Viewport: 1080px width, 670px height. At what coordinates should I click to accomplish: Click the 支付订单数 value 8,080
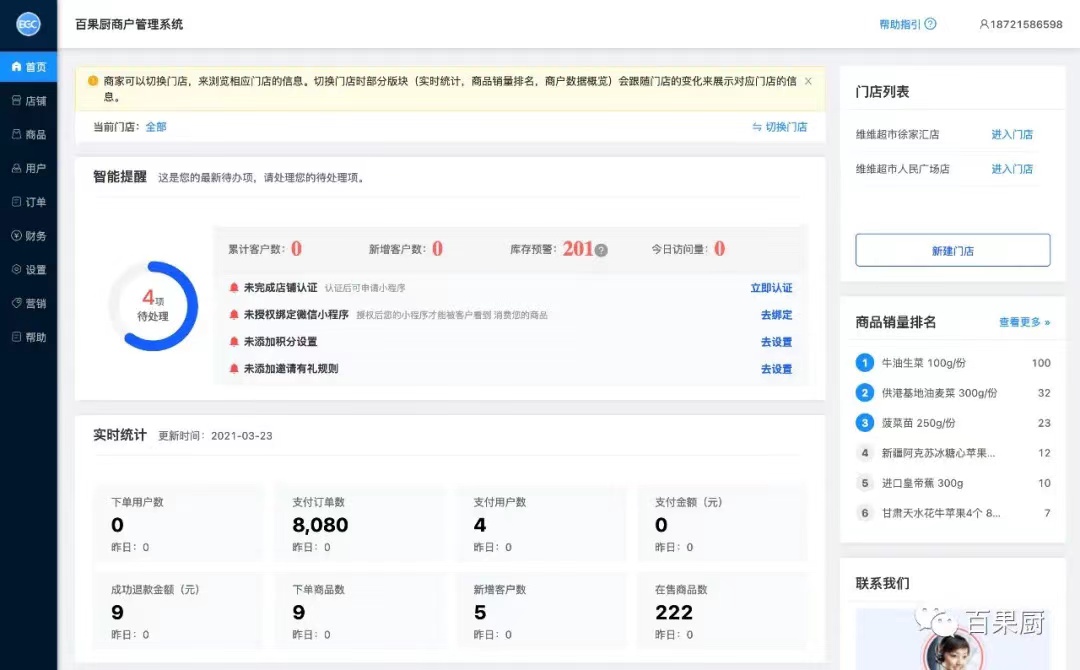click(x=320, y=525)
